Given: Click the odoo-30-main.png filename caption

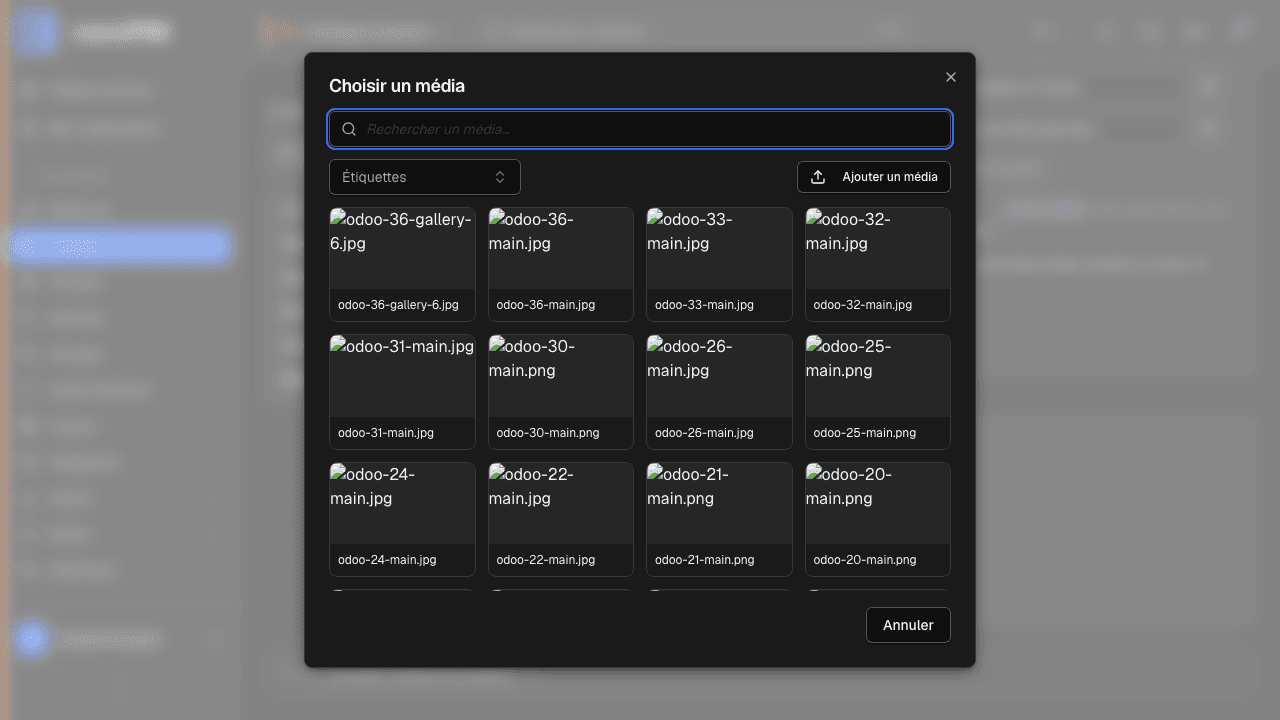Looking at the screenshot, I should [548, 433].
